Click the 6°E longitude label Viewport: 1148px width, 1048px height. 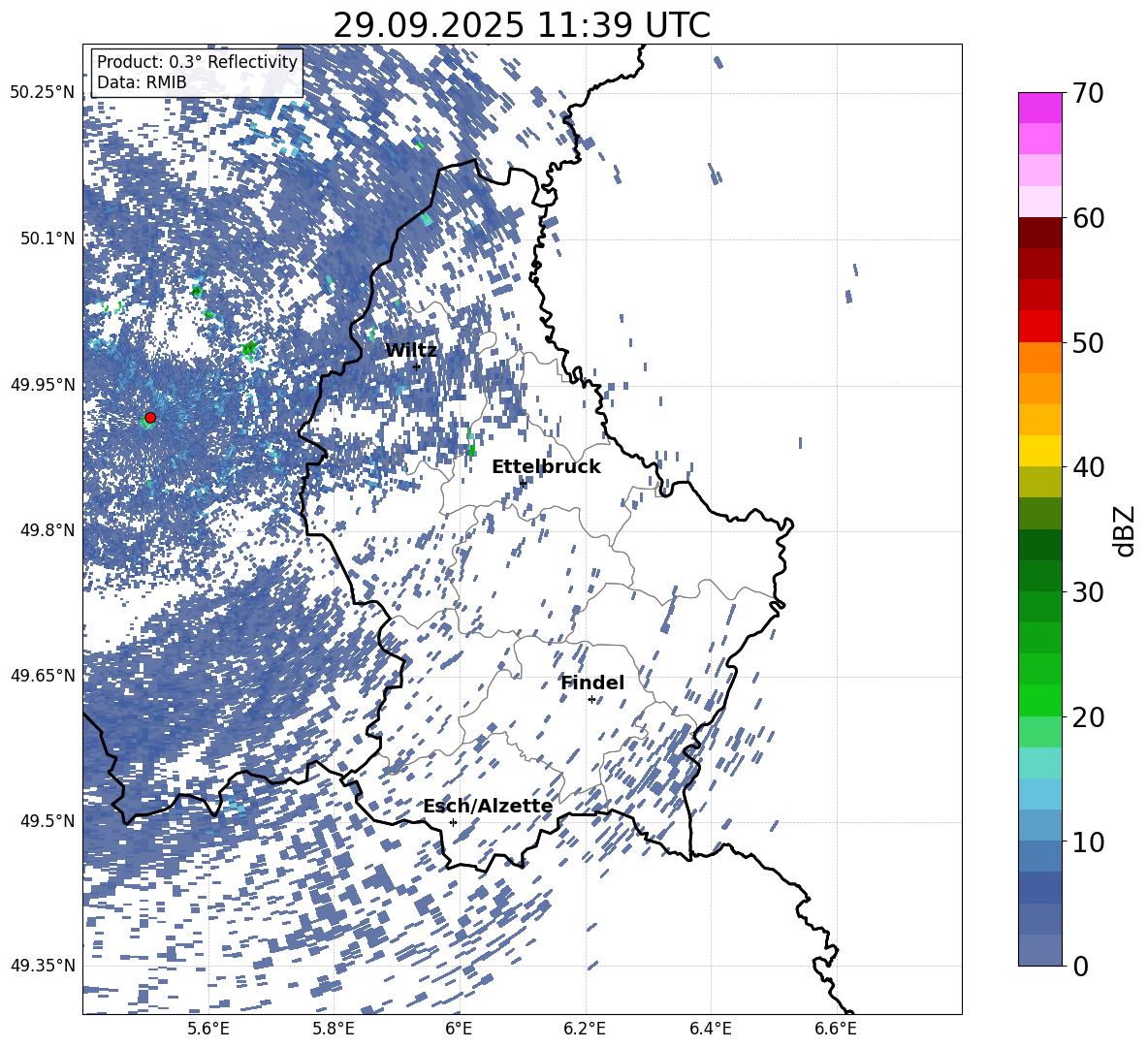point(459,1029)
